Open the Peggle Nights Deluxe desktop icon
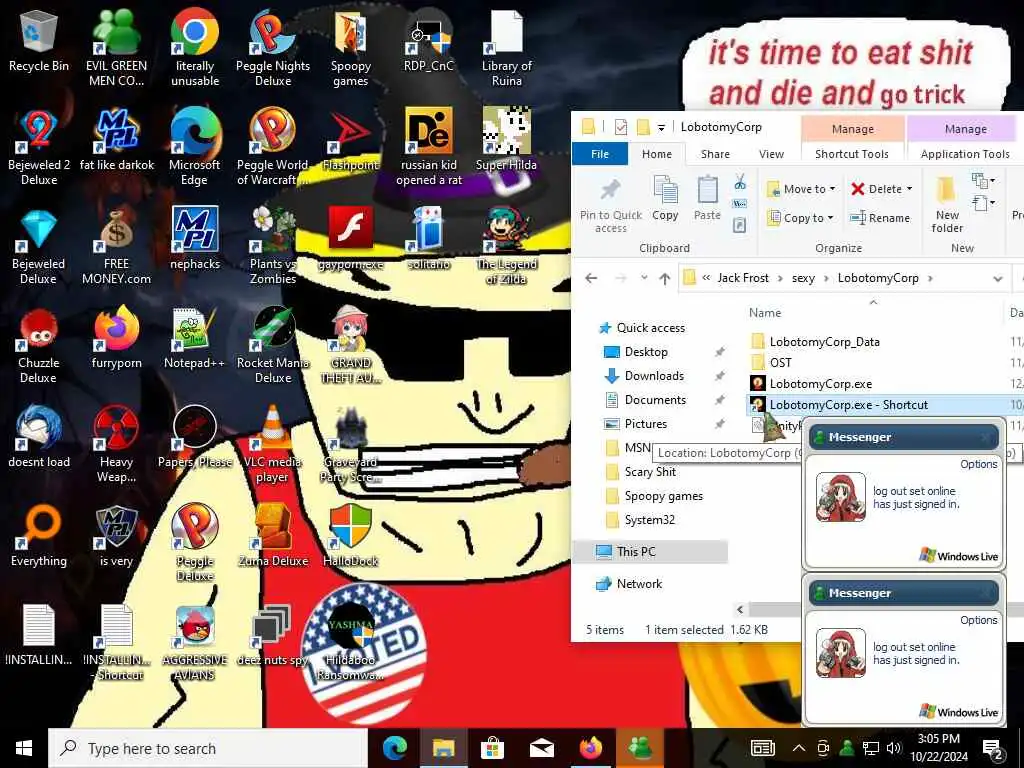This screenshot has width=1024, height=768. click(273, 49)
